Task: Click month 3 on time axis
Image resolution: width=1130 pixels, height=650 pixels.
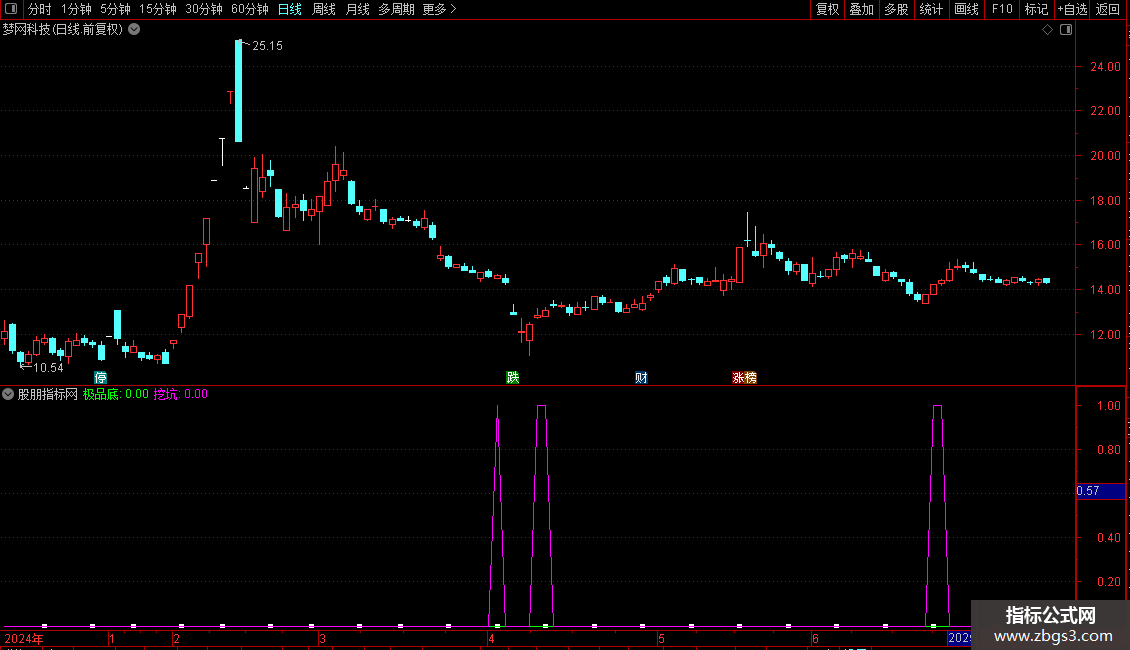Action: [322, 638]
